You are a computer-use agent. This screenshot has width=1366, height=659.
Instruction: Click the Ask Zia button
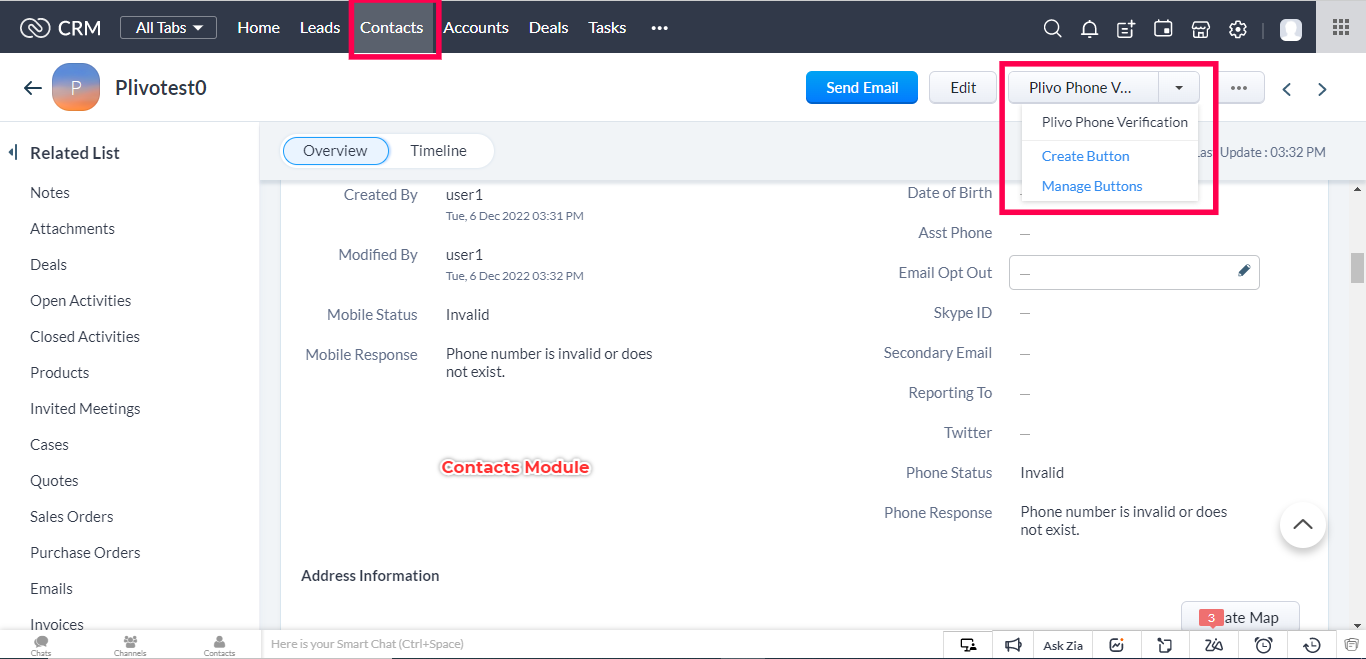(x=1063, y=645)
